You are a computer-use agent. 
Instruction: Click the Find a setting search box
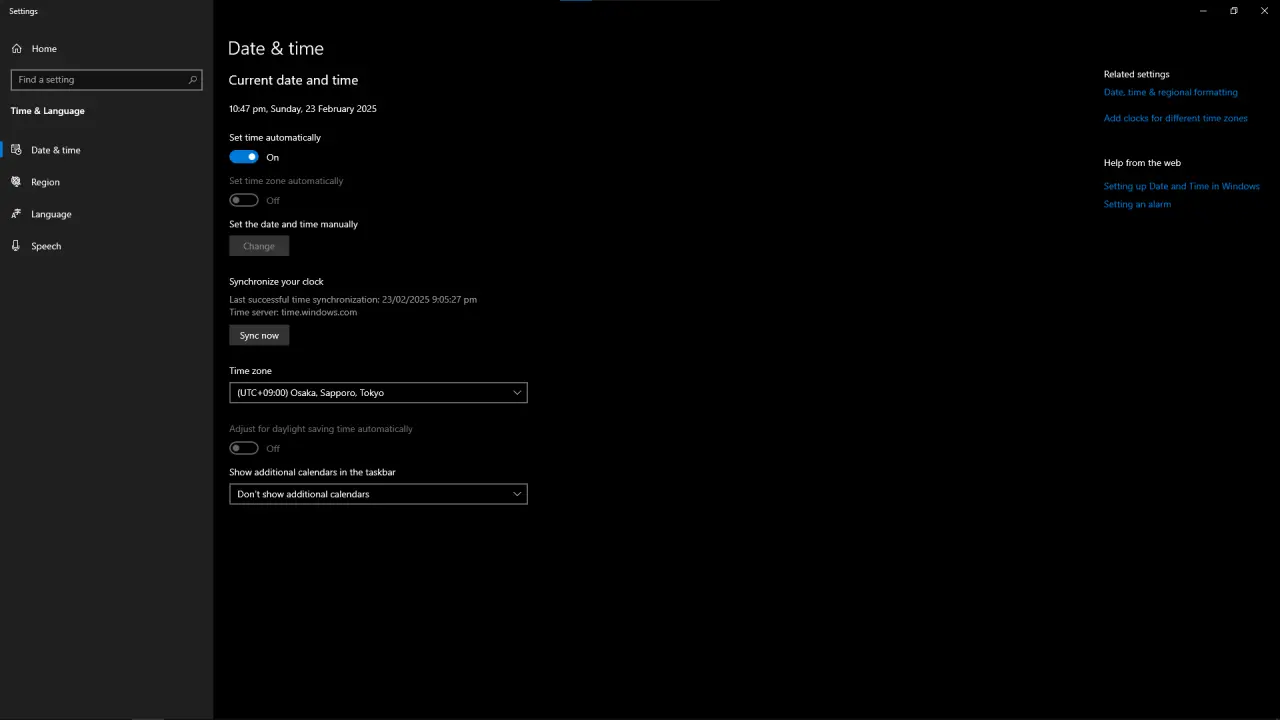(106, 79)
